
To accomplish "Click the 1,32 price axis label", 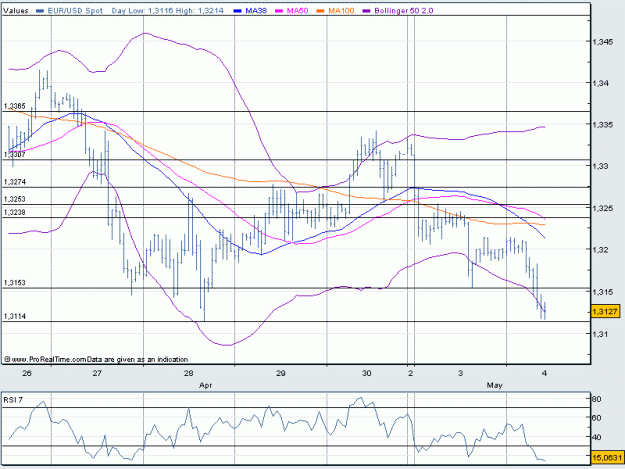I will point(601,250).
